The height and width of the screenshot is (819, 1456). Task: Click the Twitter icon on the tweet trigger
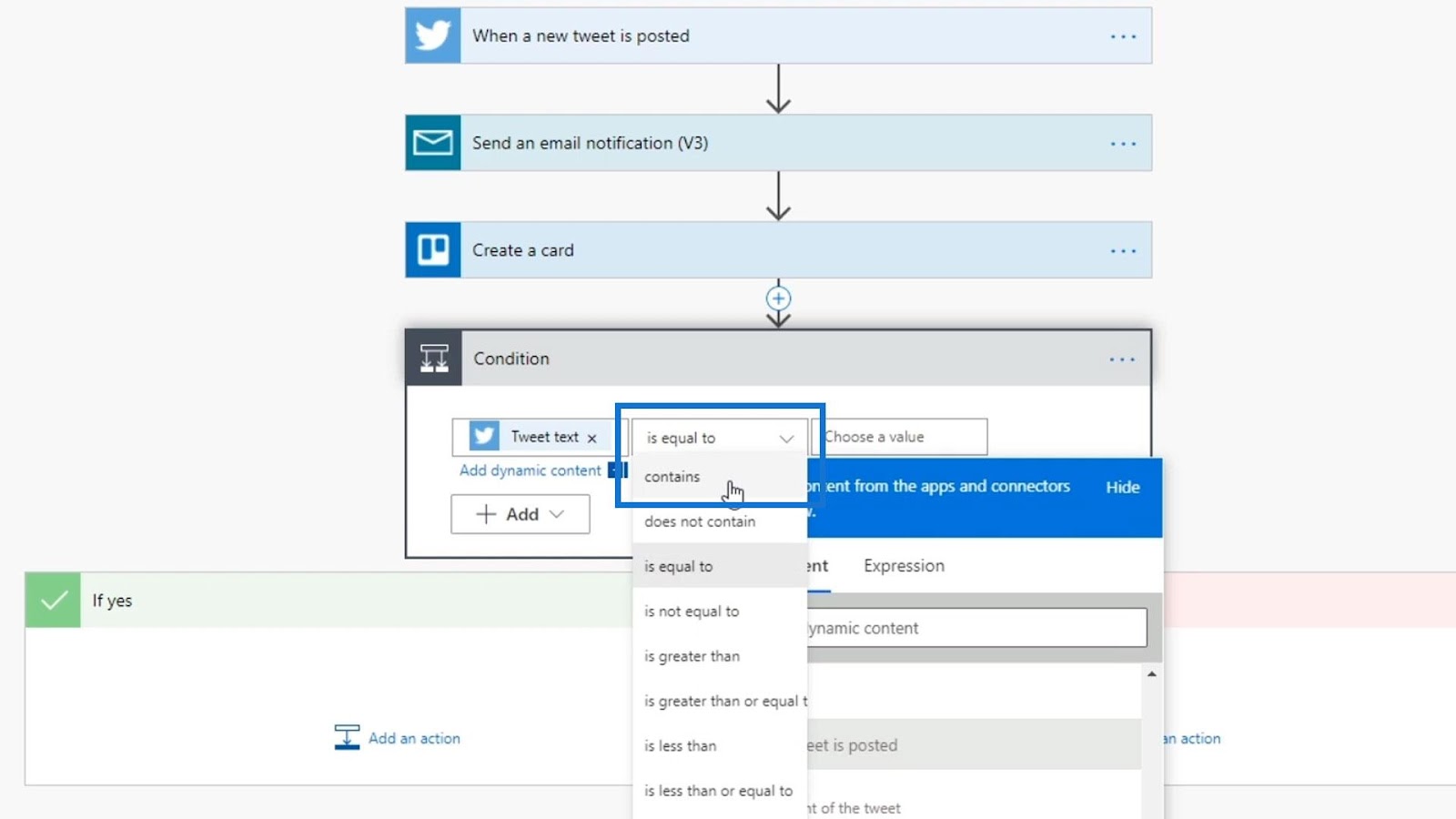(x=432, y=35)
